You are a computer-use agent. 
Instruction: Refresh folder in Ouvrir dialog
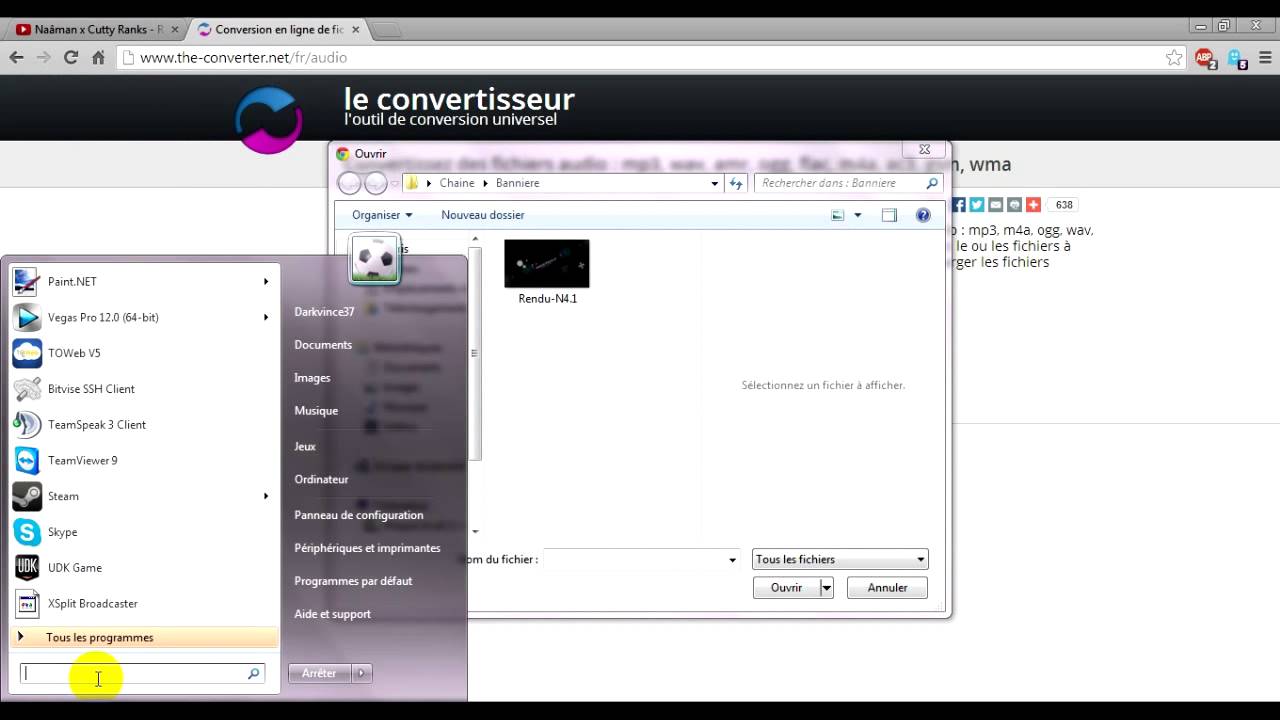pyautogui.click(x=736, y=183)
